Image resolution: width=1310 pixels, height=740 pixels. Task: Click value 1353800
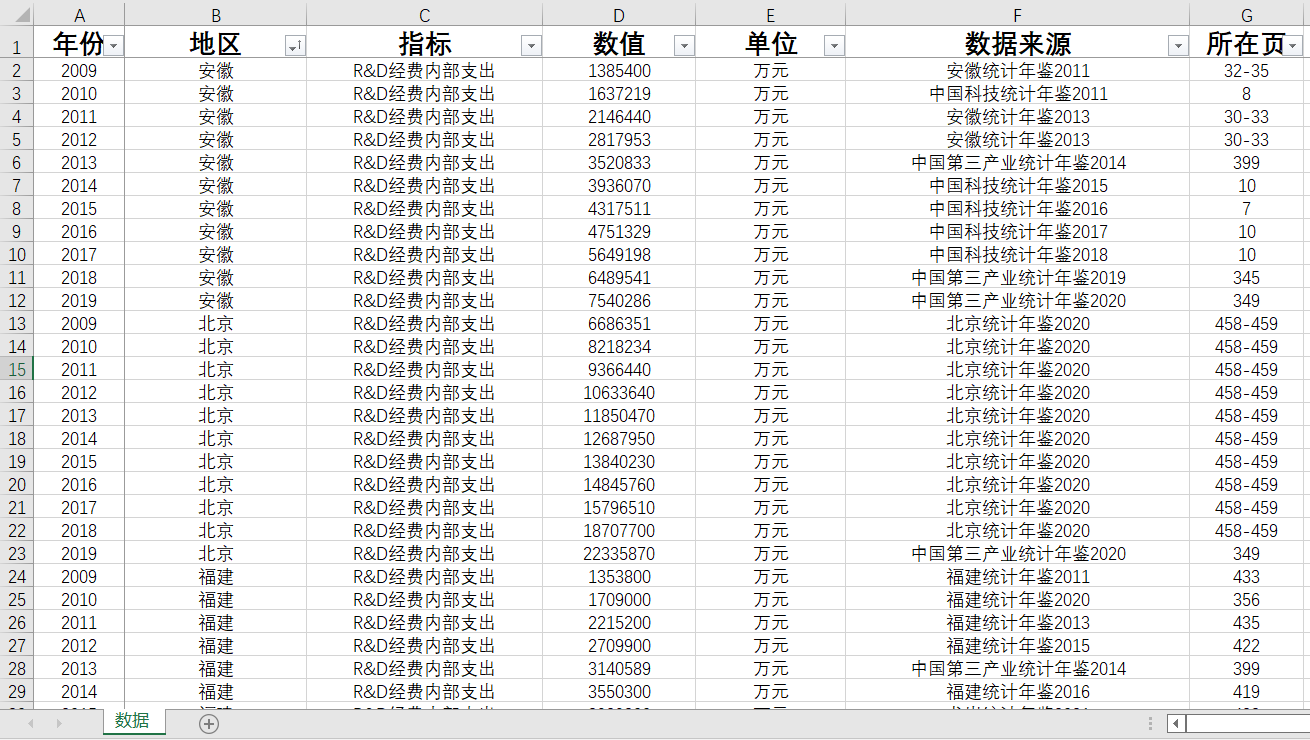pos(619,577)
